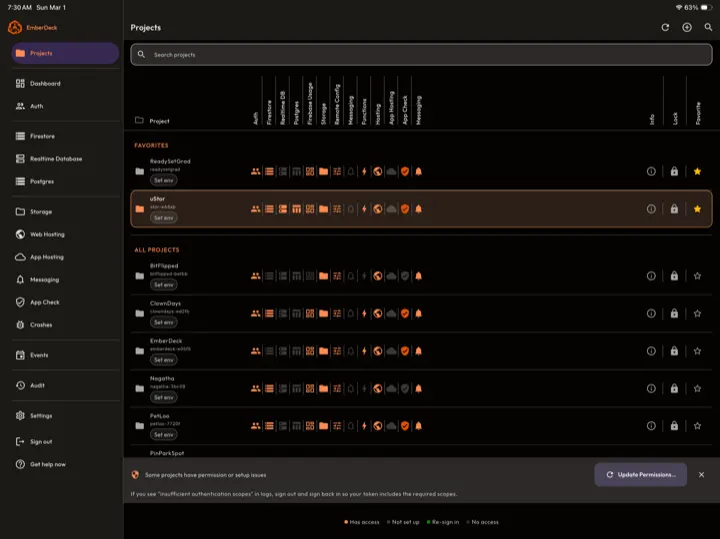Favorite the ClownDays project
The height and width of the screenshot is (539, 720).
[x=697, y=314]
